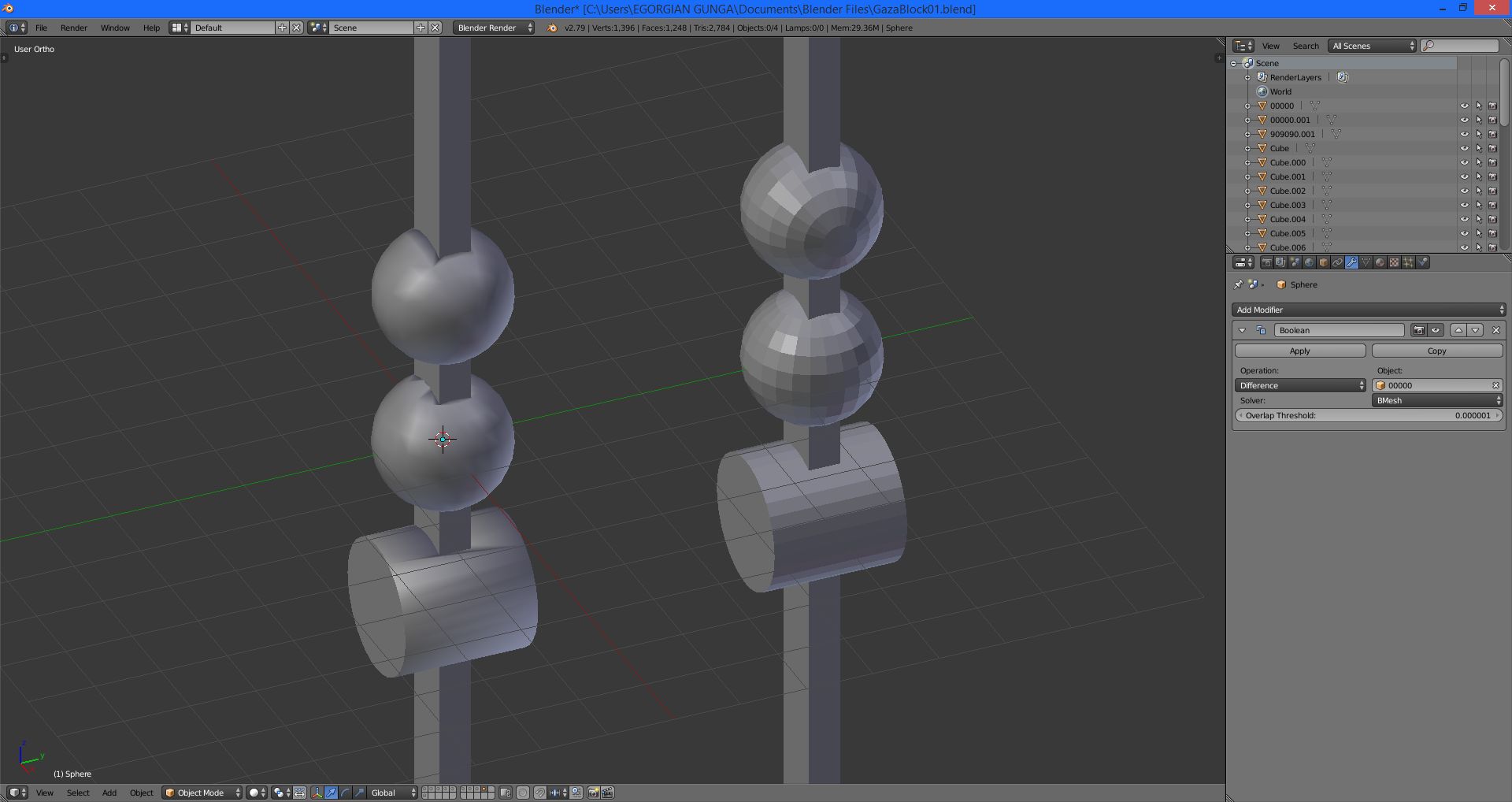Collapse the Boolean modifier panel triangle
This screenshot has height=802, width=1512.
1242,330
